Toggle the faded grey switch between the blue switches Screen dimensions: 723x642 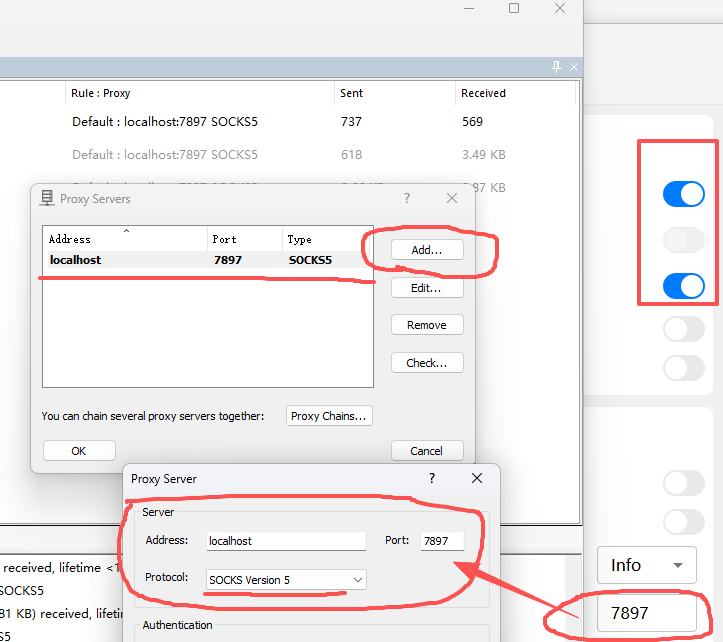tap(684, 240)
